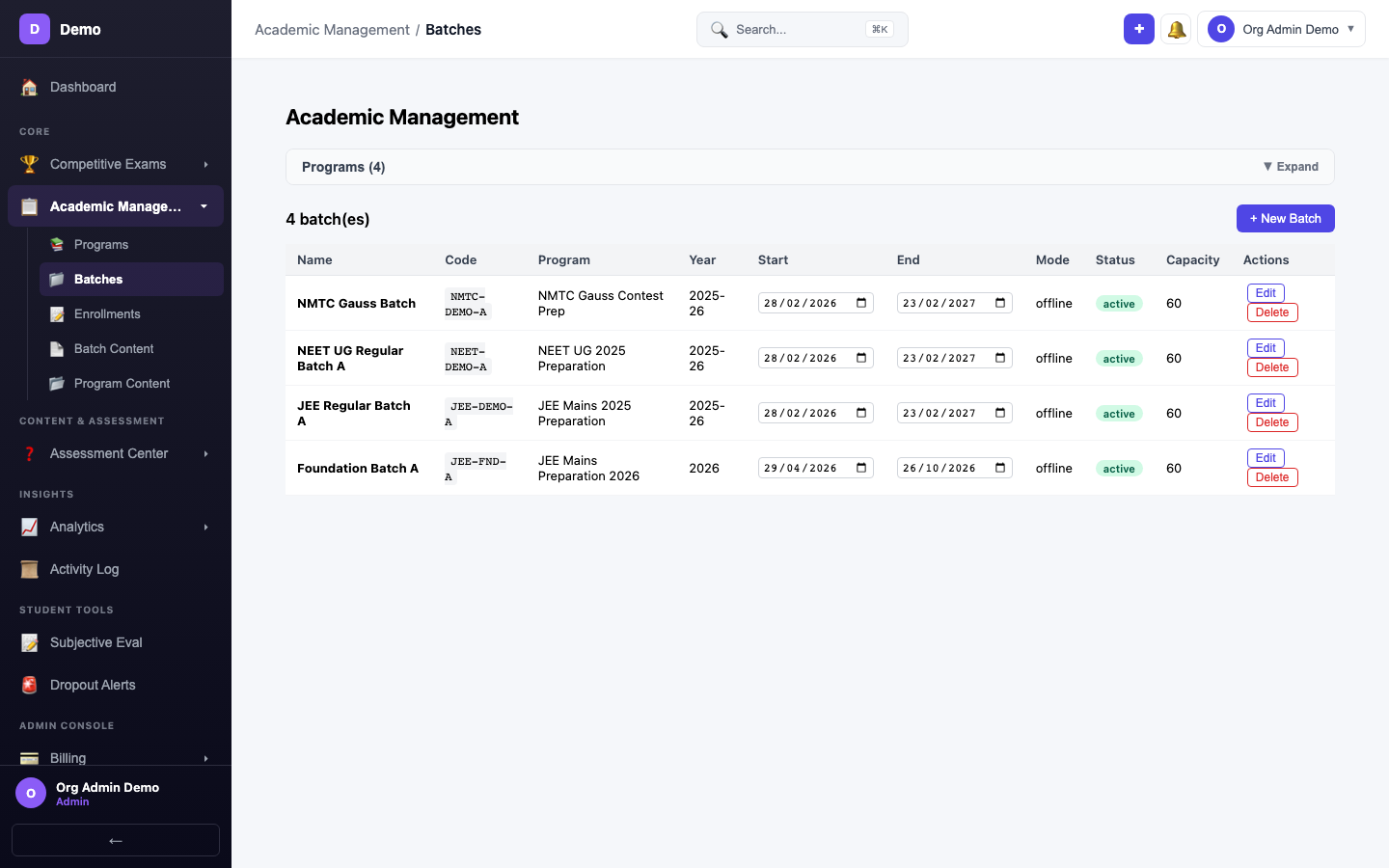Select Enrollments in sidebar
Image resolution: width=1389 pixels, height=868 pixels.
tap(131, 314)
